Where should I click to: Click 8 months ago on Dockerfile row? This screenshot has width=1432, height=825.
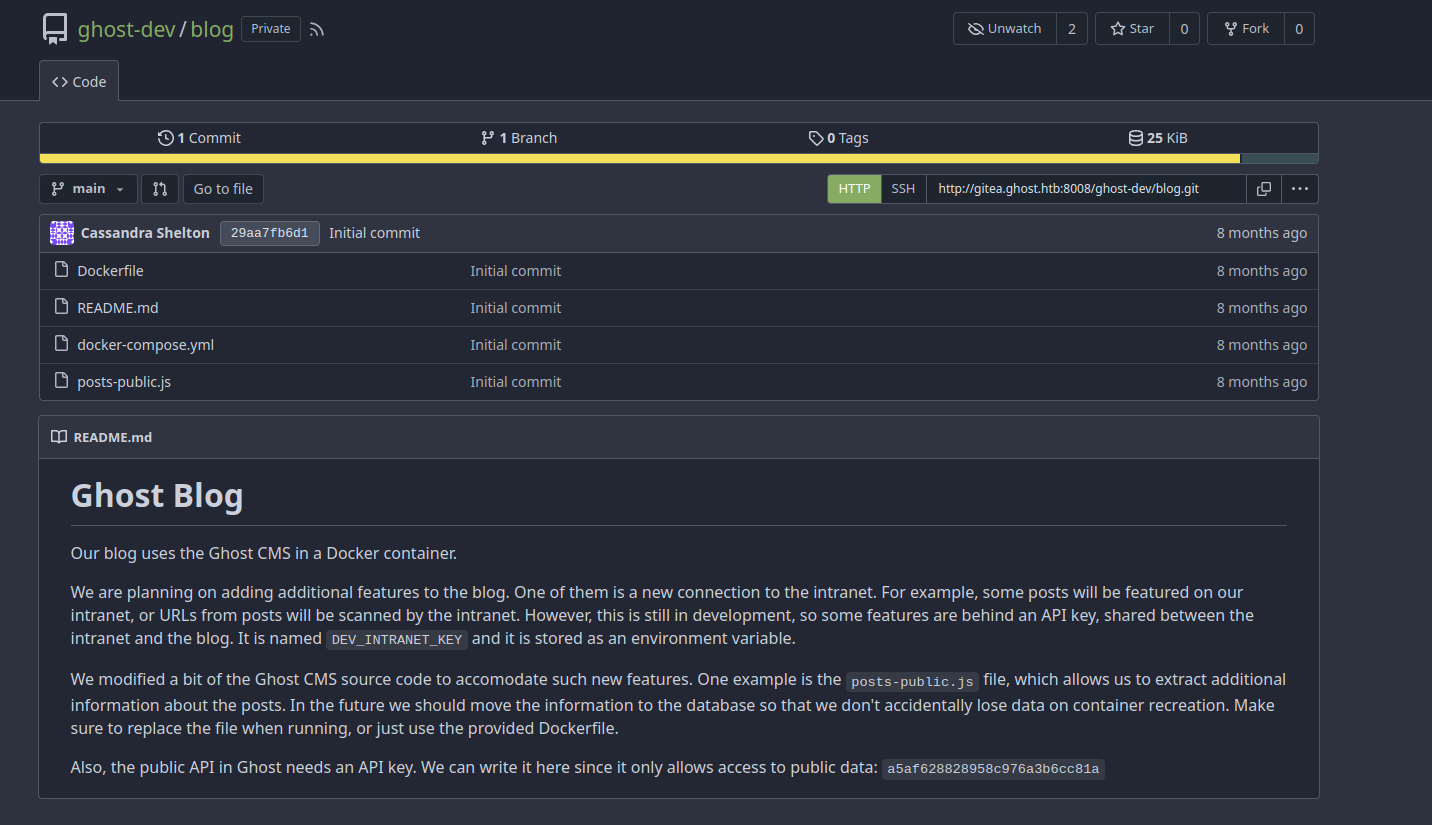pos(1262,270)
